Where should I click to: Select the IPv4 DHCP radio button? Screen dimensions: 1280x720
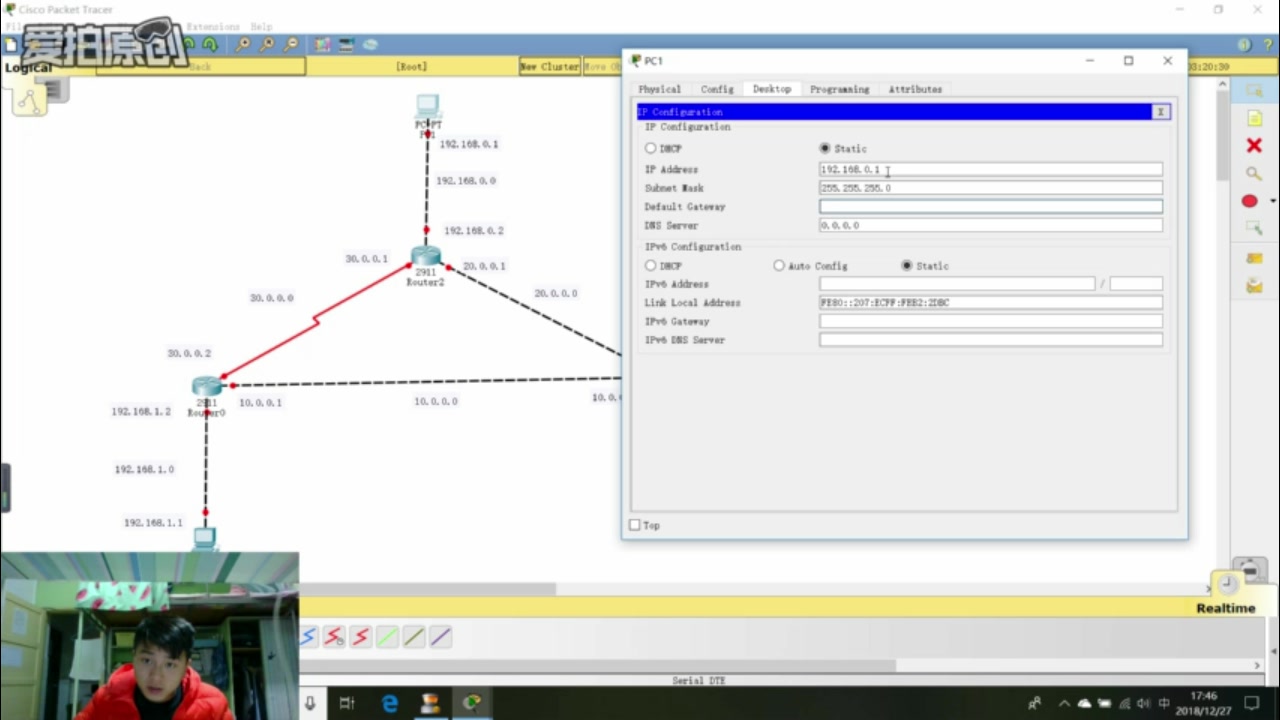(x=651, y=148)
